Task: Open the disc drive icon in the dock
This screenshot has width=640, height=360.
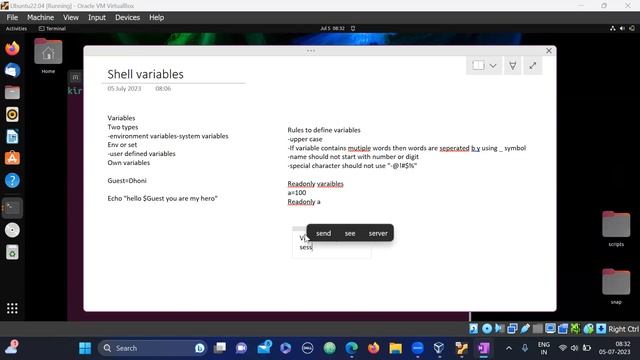Action: point(12,230)
